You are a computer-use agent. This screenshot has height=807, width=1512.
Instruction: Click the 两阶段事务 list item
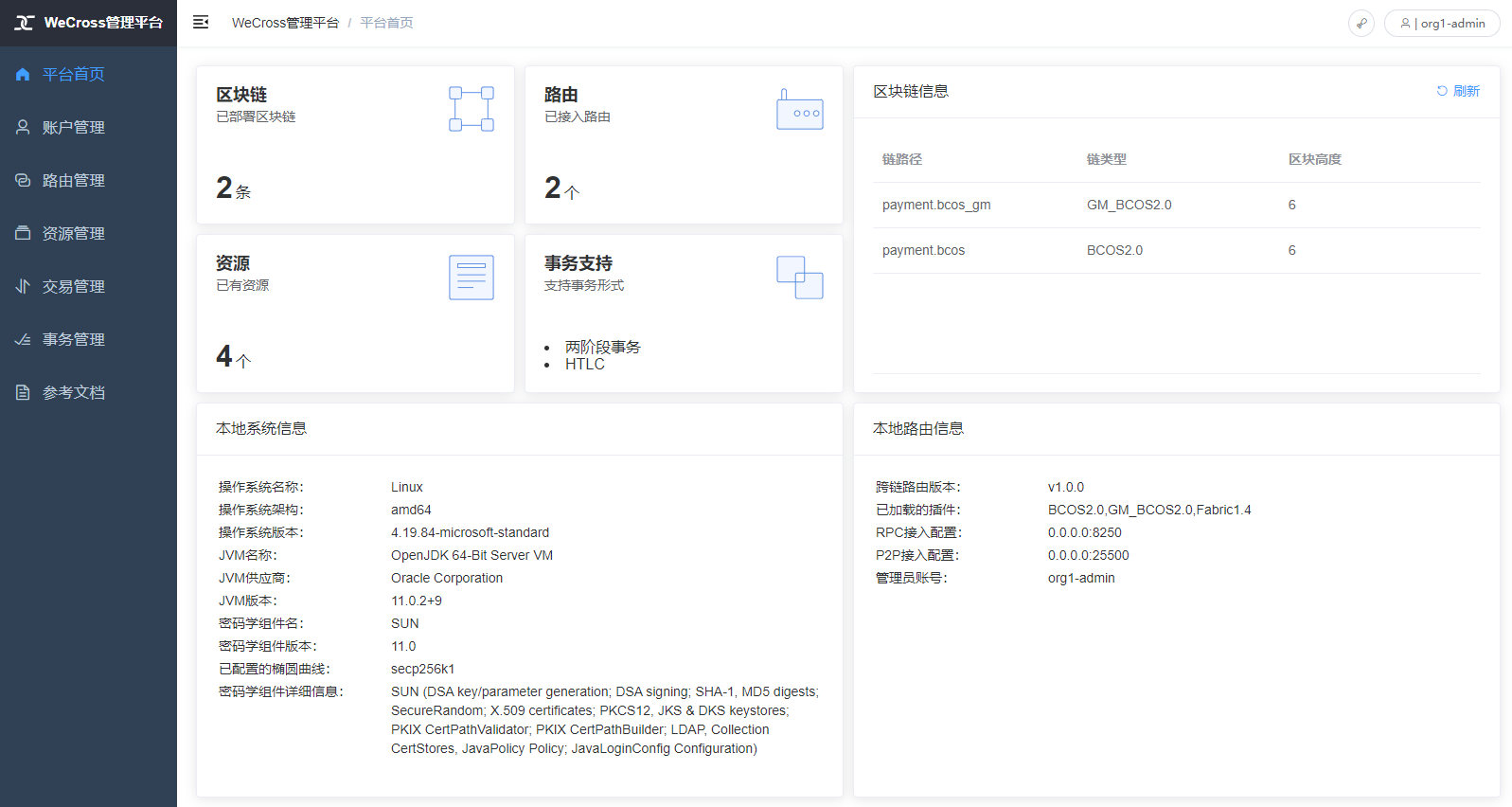(603, 347)
